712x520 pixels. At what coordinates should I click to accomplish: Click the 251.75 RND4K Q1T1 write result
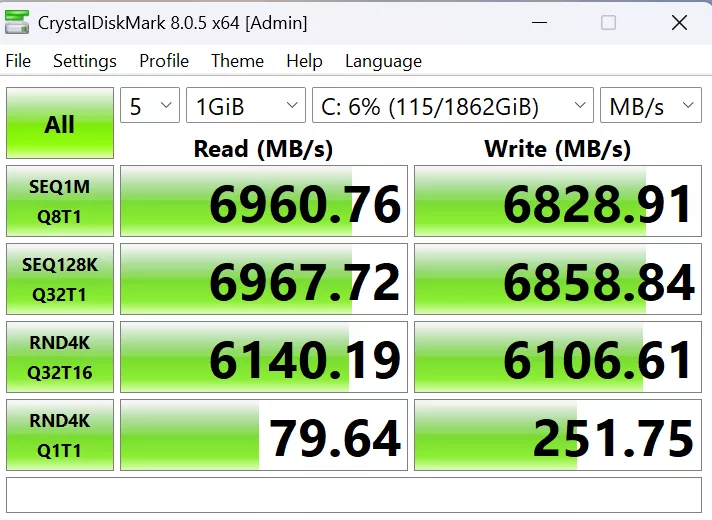(558, 435)
